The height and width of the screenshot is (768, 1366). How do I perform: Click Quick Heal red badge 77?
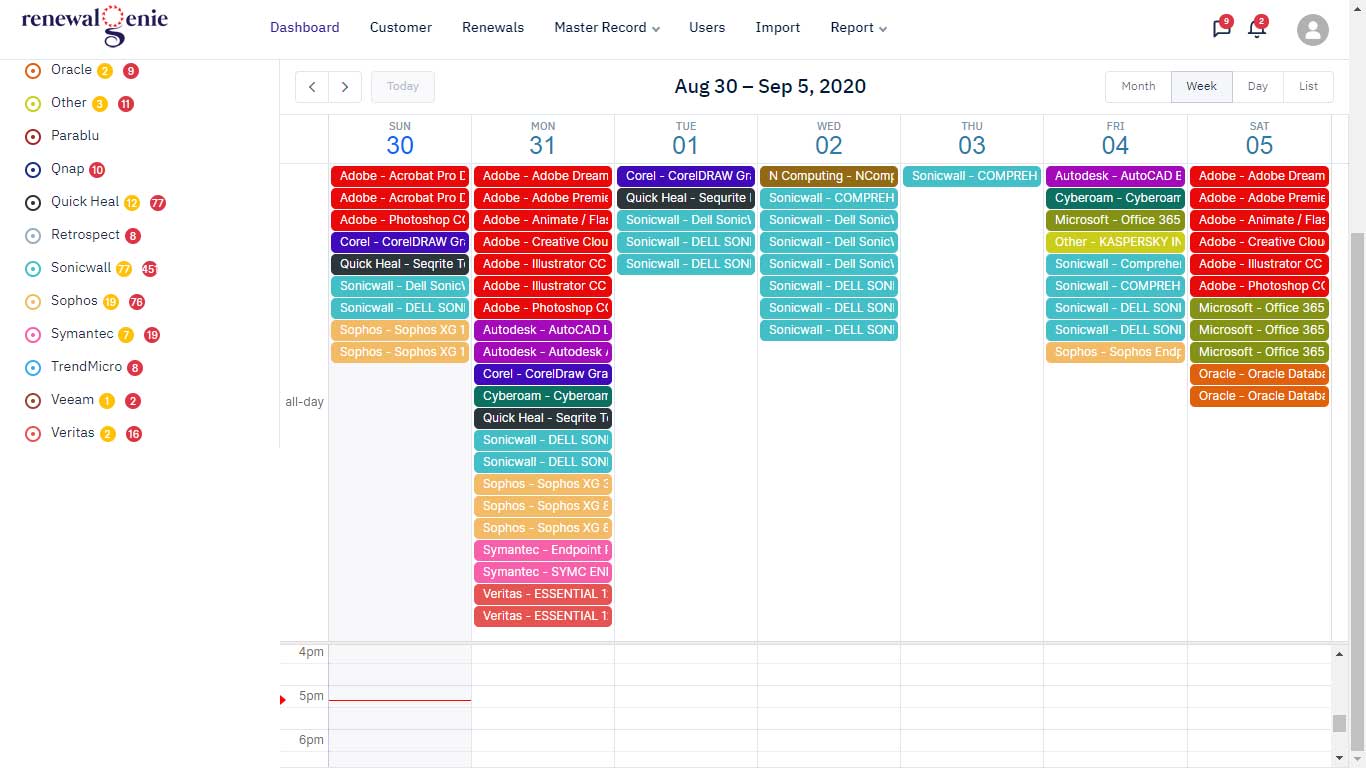pos(158,203)
